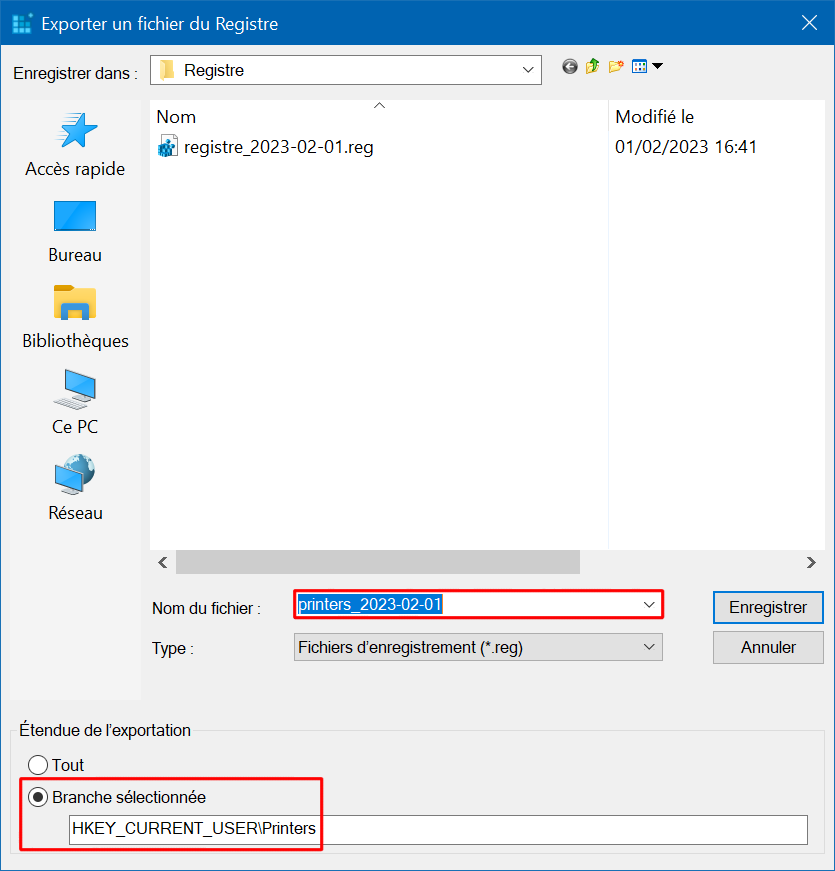Image resolution: width=835 pixels, height=871 pixels.
Task: Open Bibliothèques from the sidebar
Action: coord(75,317)
